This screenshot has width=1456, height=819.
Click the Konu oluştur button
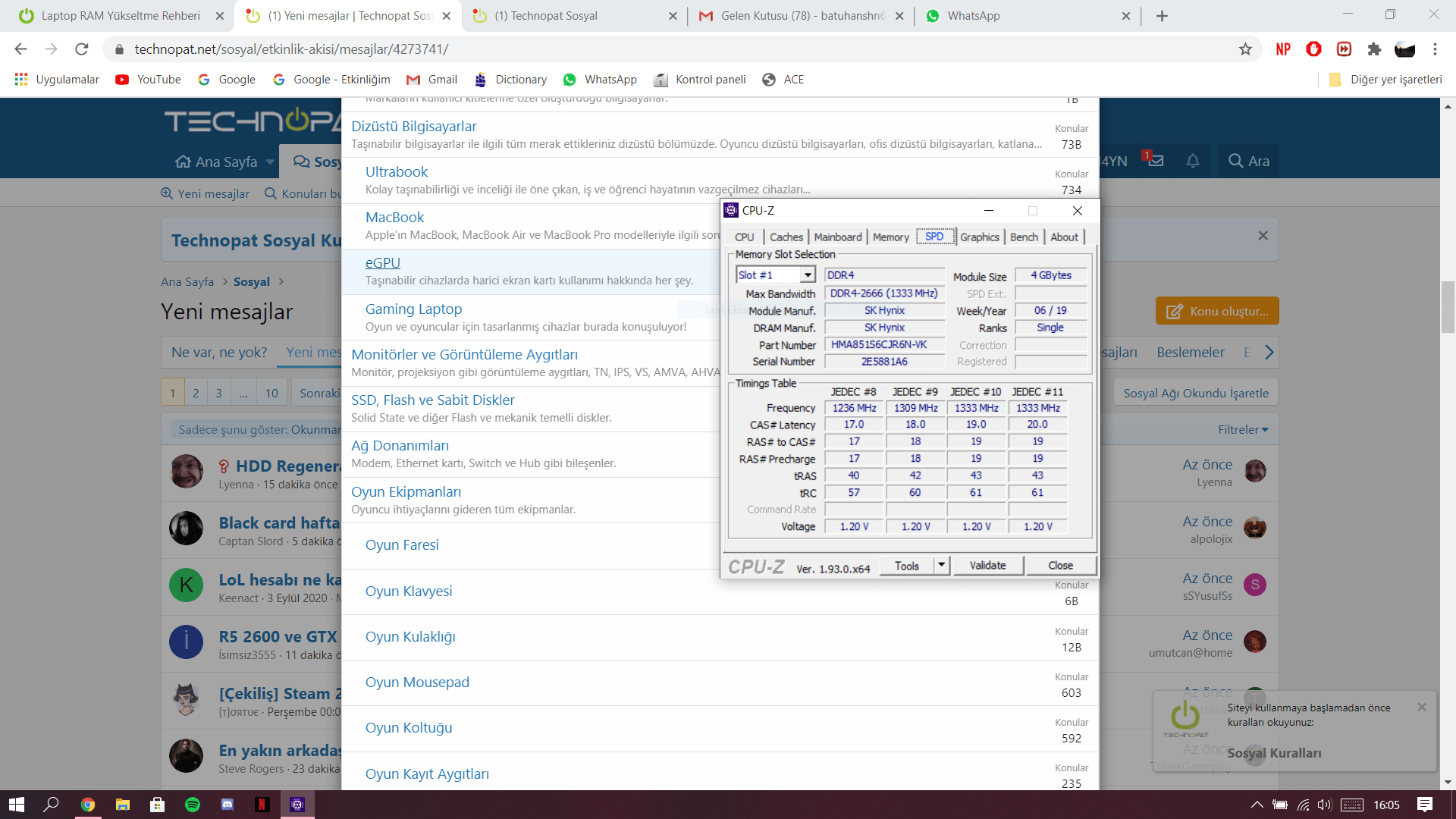(1217, 311)
